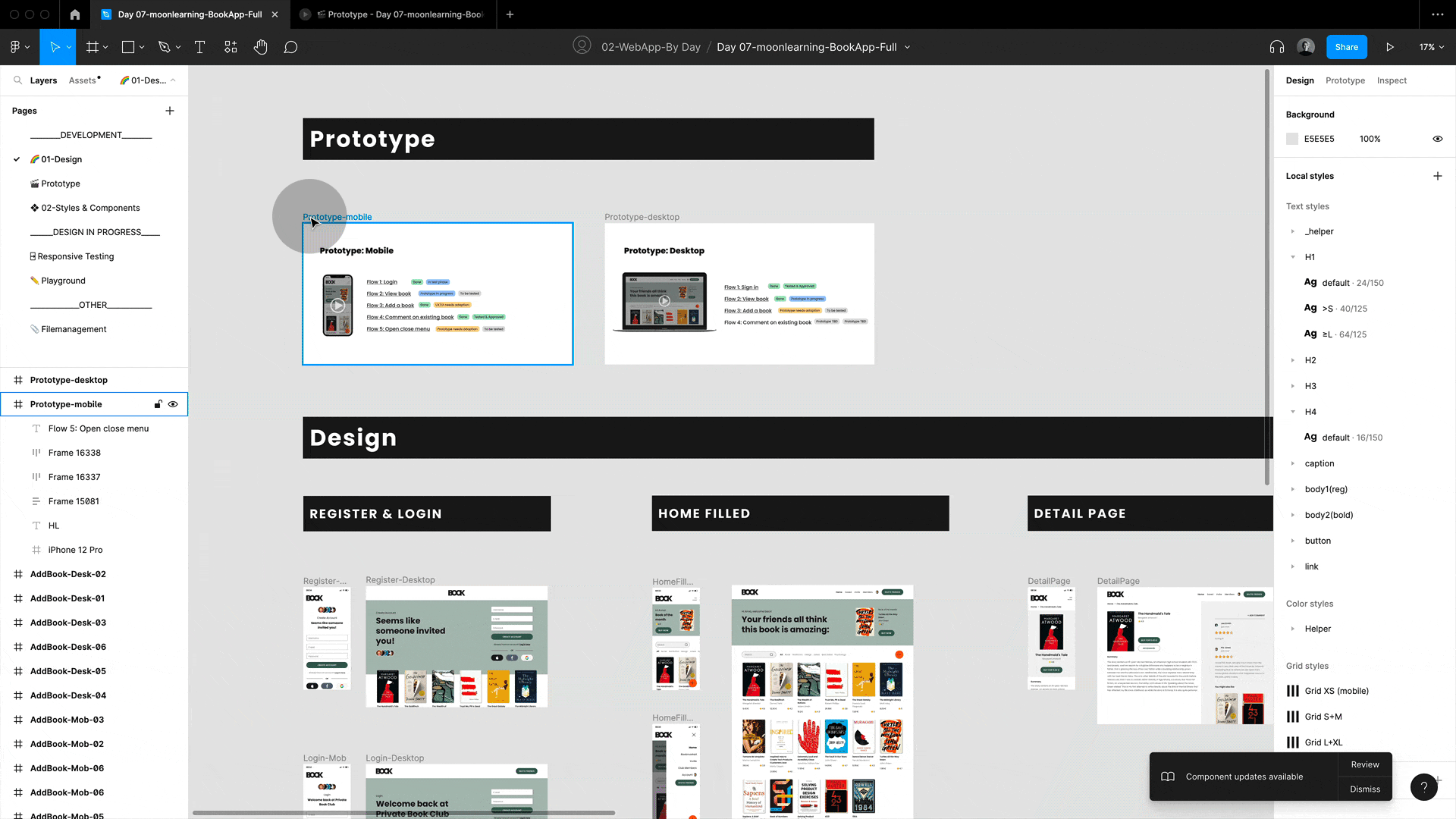Toggle Background color visibility eye
Screen dimensions: 1456x819
click(x=1437, y=139)
